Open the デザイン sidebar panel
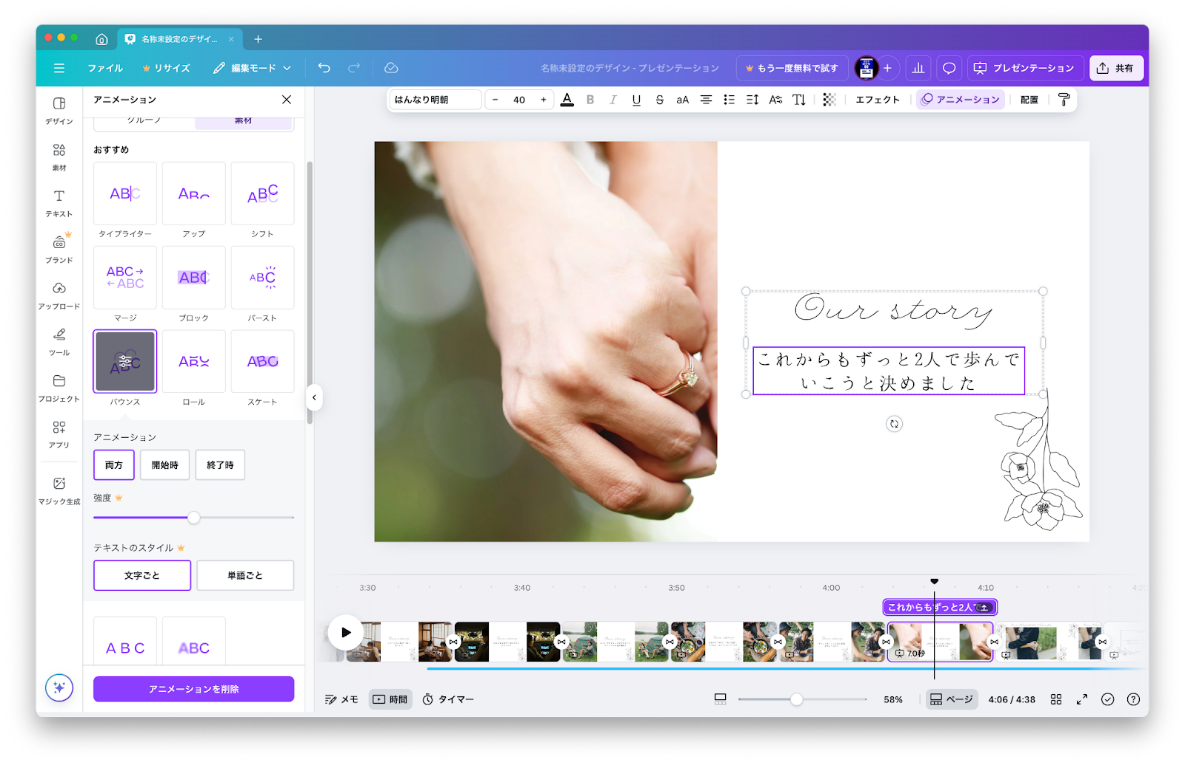 [59, 110]
